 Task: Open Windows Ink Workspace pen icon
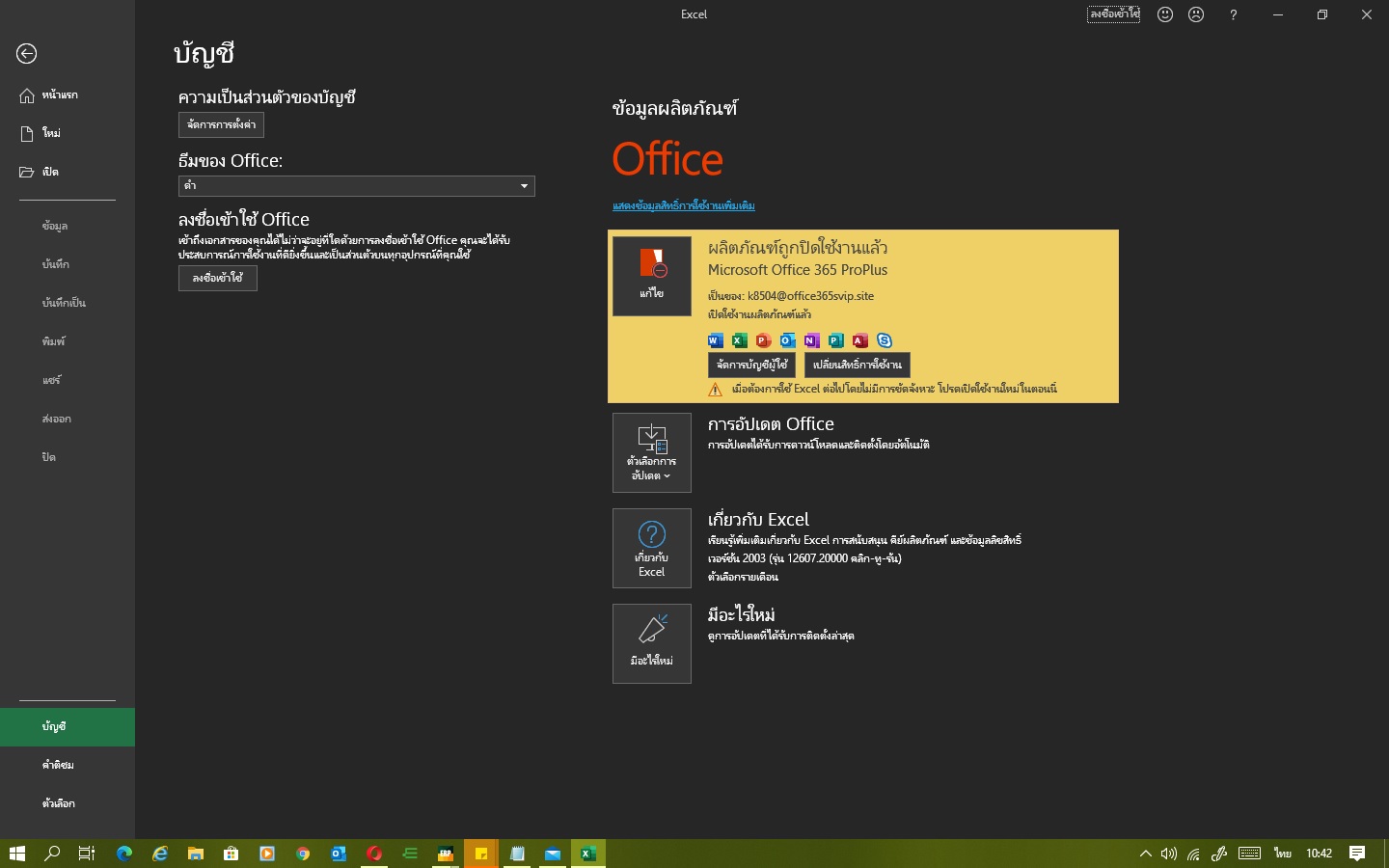1219,854
